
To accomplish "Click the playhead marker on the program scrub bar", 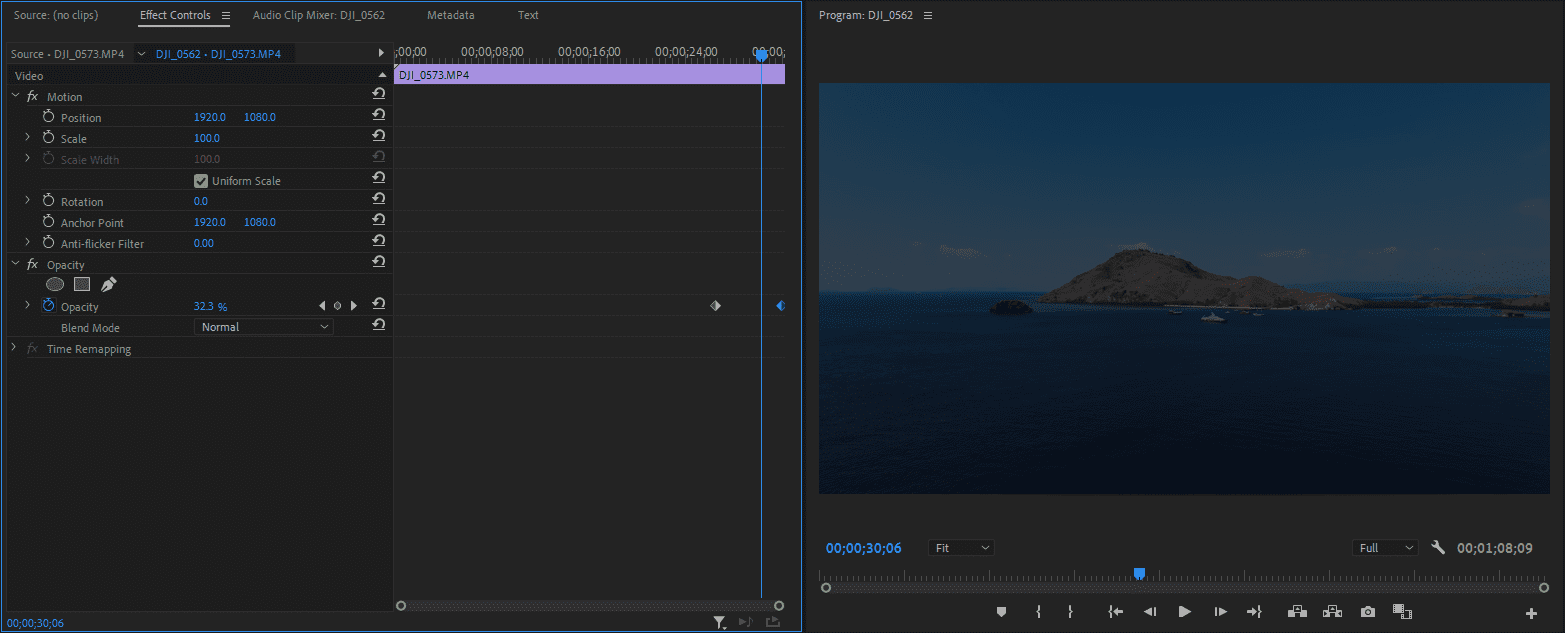I will click(x=1139, y=573).
